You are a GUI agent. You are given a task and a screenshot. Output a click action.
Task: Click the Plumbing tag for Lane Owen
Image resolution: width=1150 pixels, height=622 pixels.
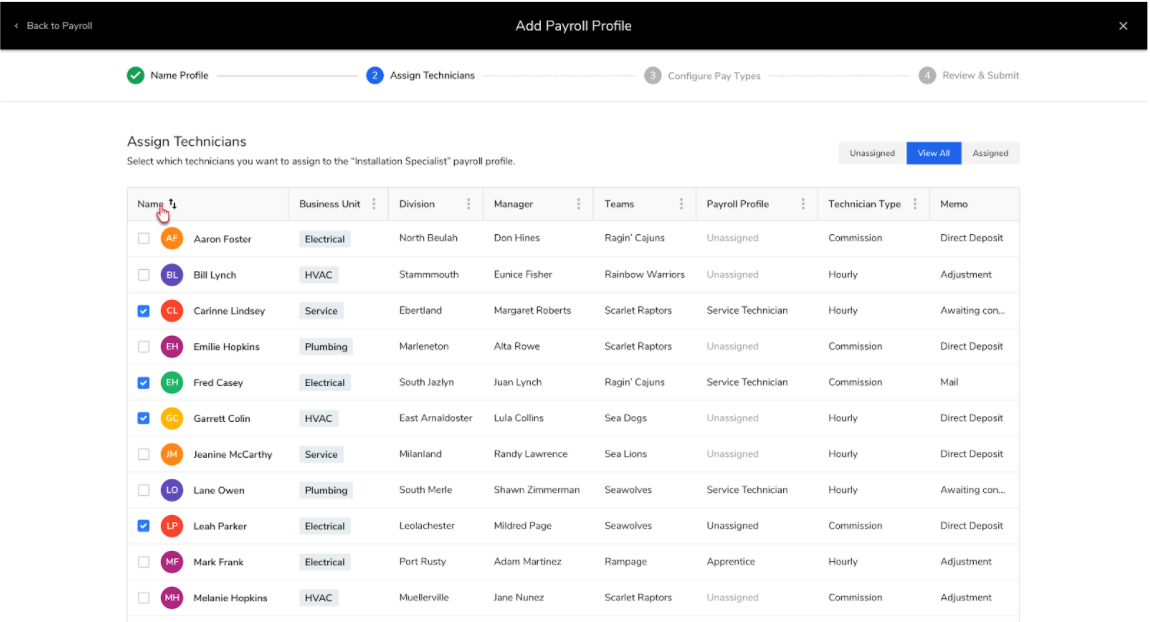326,491
